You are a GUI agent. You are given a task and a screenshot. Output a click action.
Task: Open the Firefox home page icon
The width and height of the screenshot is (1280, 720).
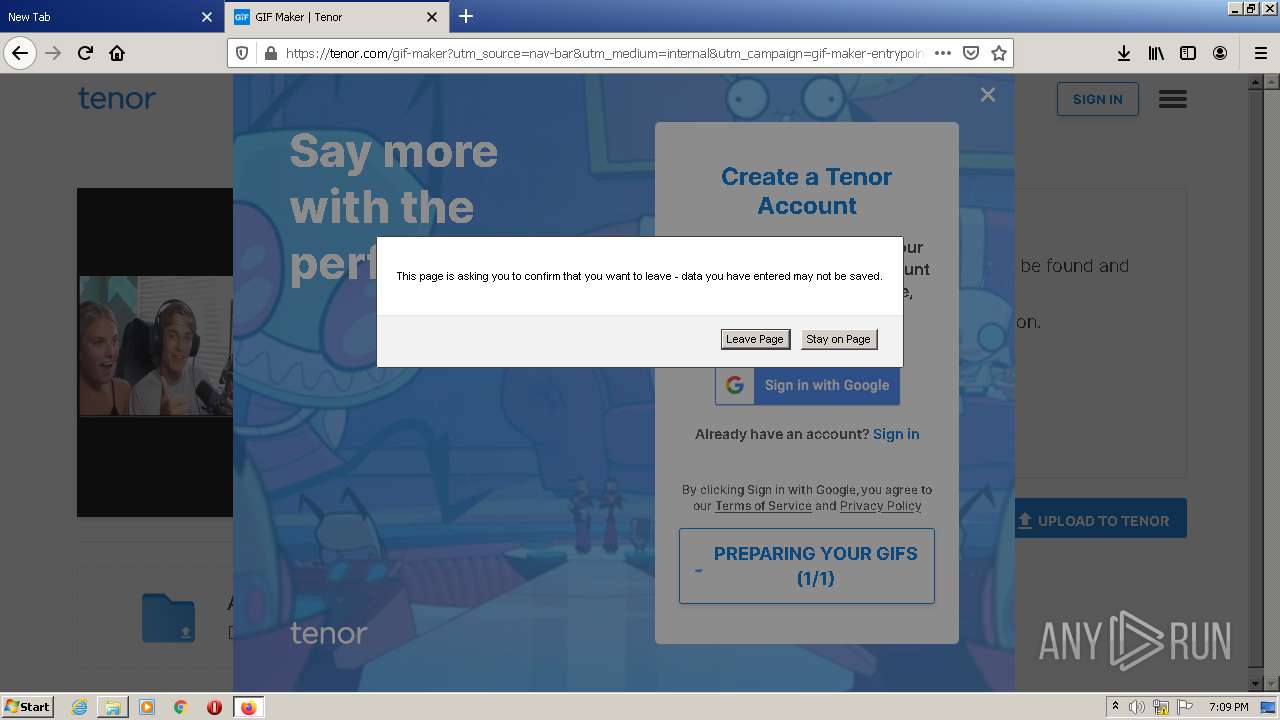coord(117,53)
